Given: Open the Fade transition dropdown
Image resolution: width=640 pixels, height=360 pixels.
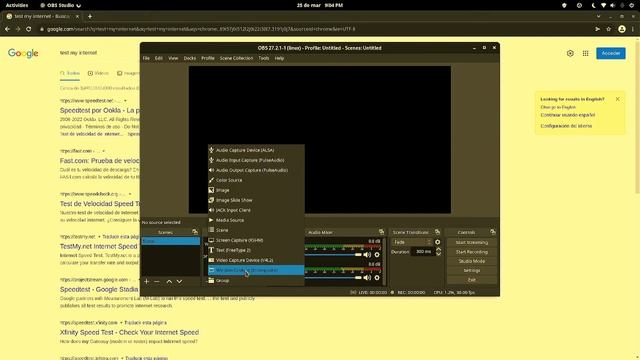Looking at the screenshot, I should (x=411, y=242).
